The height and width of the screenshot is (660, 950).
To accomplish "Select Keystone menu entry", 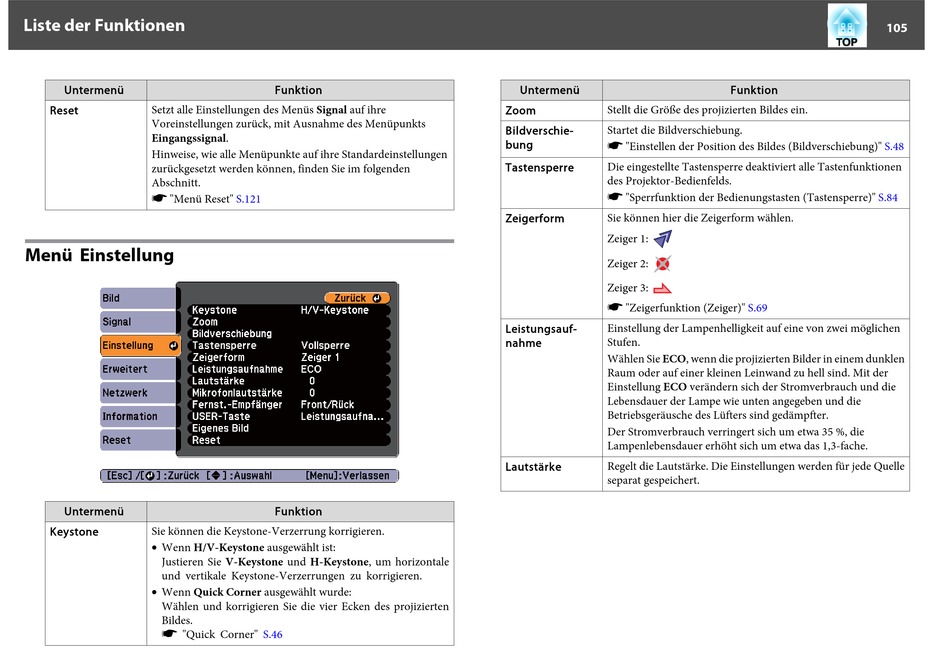I will tap(214, 310).
